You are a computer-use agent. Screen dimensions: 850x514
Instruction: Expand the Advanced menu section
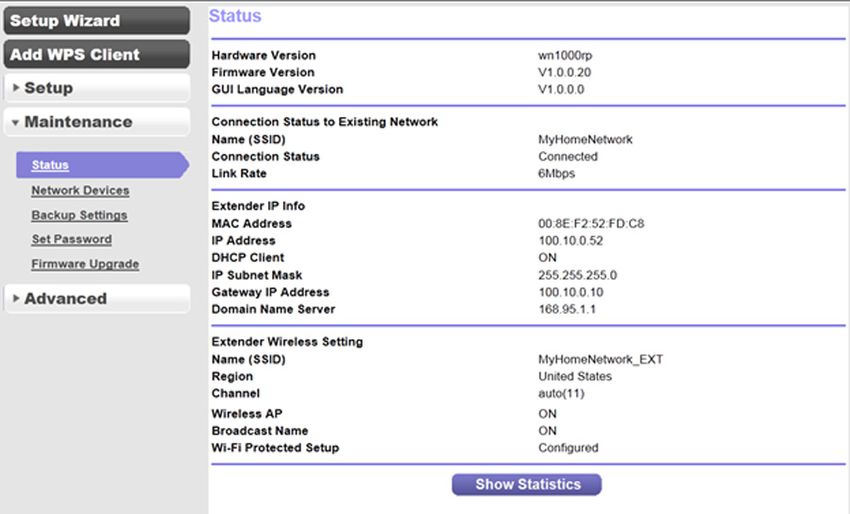click(x=96, y=298)
